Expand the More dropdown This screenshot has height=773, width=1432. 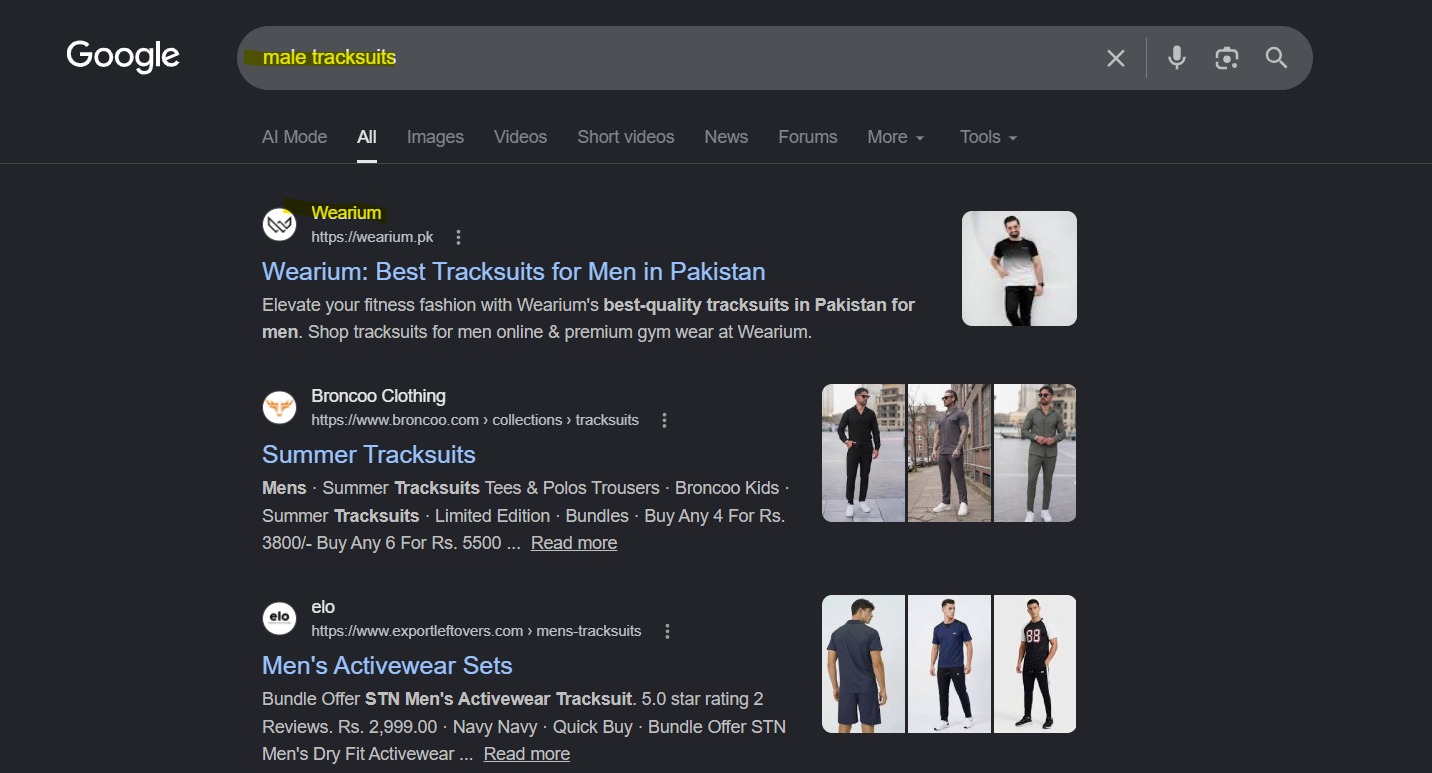(x=896, y=137)
